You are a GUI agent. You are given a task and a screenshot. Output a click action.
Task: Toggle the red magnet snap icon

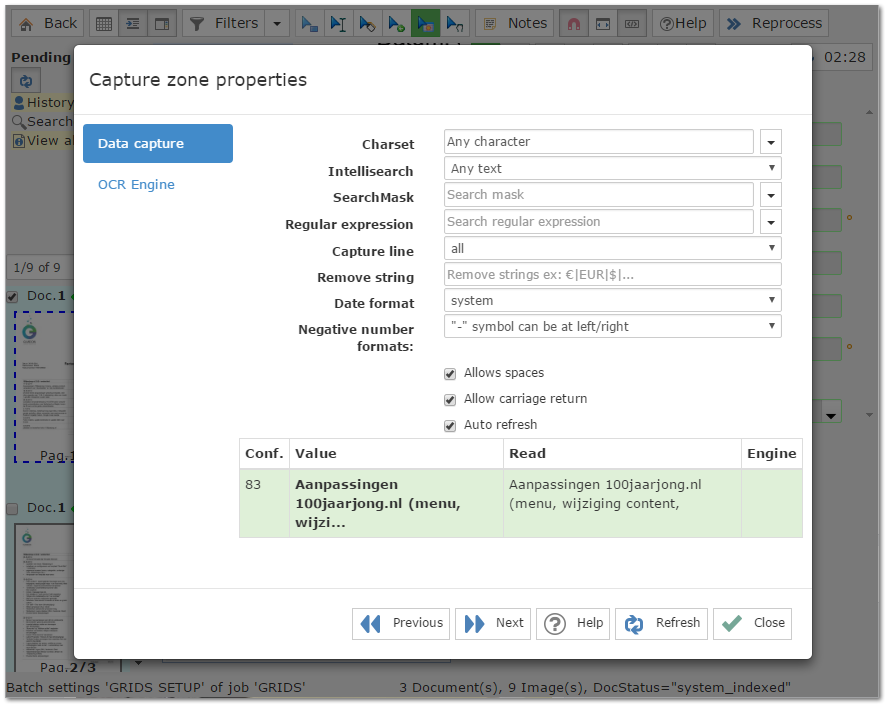[x=574, y=24]
